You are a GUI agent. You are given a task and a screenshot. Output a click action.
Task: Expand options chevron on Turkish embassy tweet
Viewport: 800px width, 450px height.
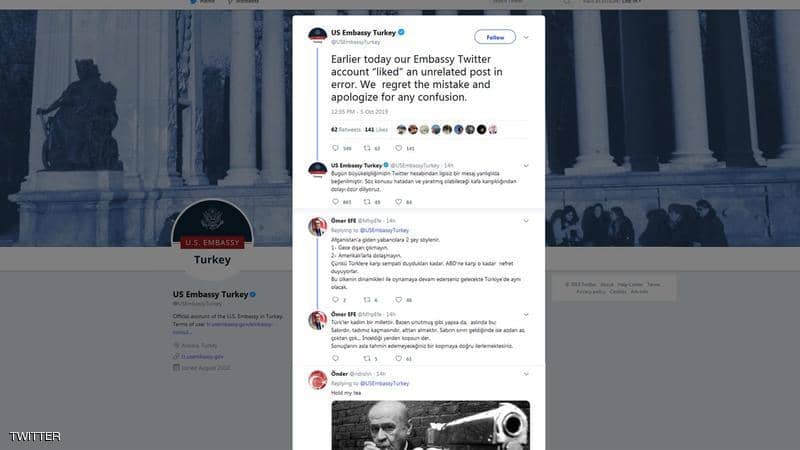pyautogui.click(x=526, y=165)
